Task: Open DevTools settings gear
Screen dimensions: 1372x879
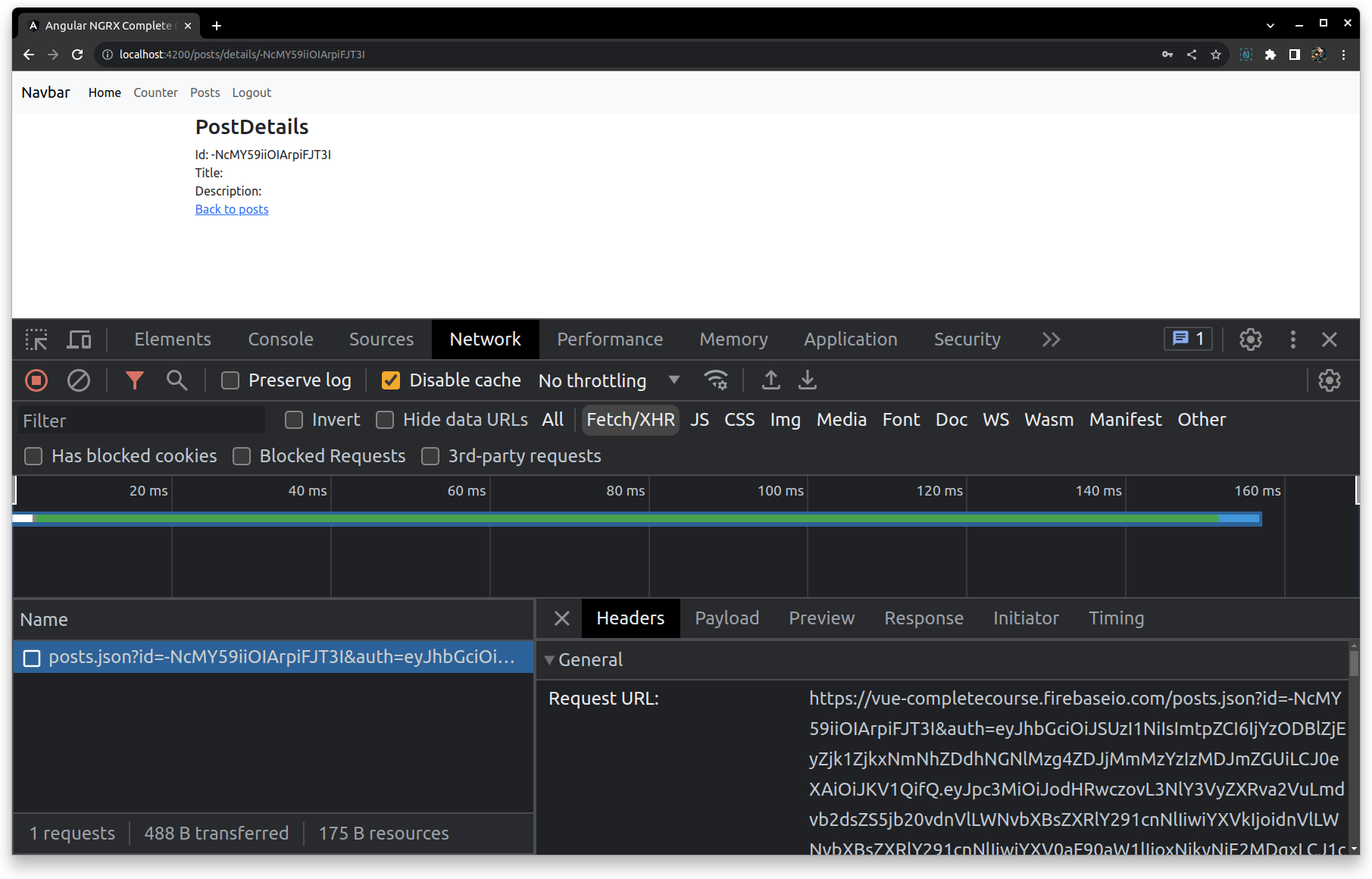Action: pyautogui.click(x=1249, y=339)
